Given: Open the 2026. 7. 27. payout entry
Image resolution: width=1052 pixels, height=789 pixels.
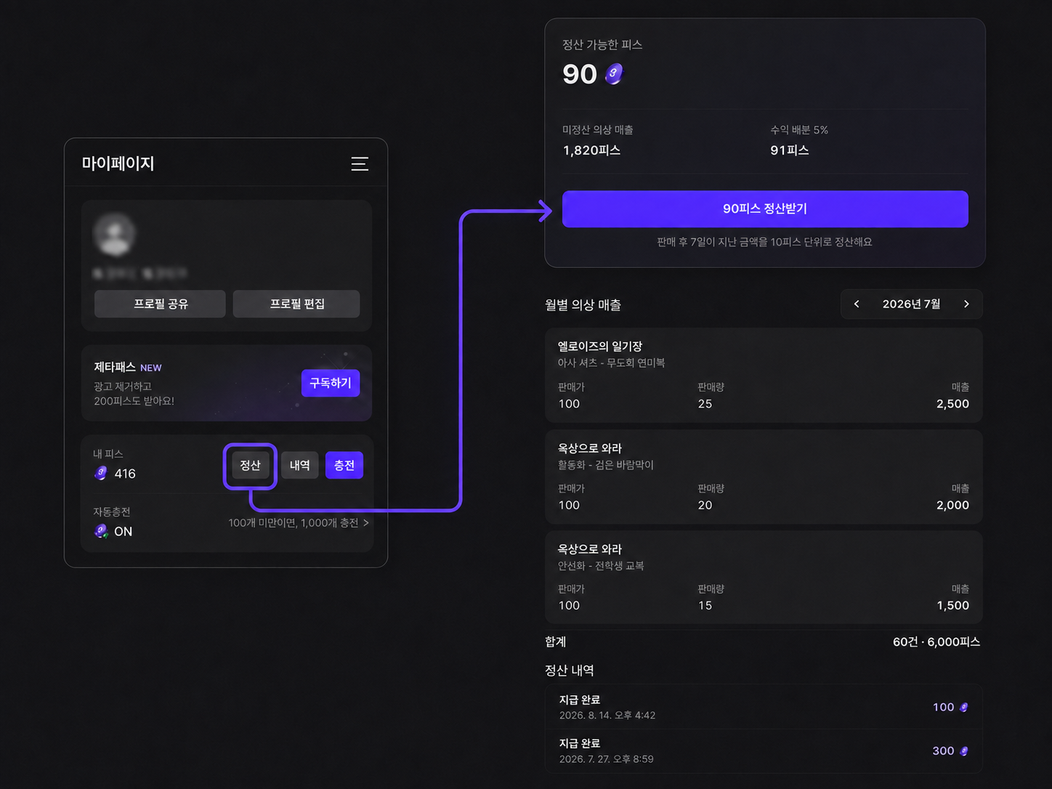Looking at the screenshot, I should [764, 751].
